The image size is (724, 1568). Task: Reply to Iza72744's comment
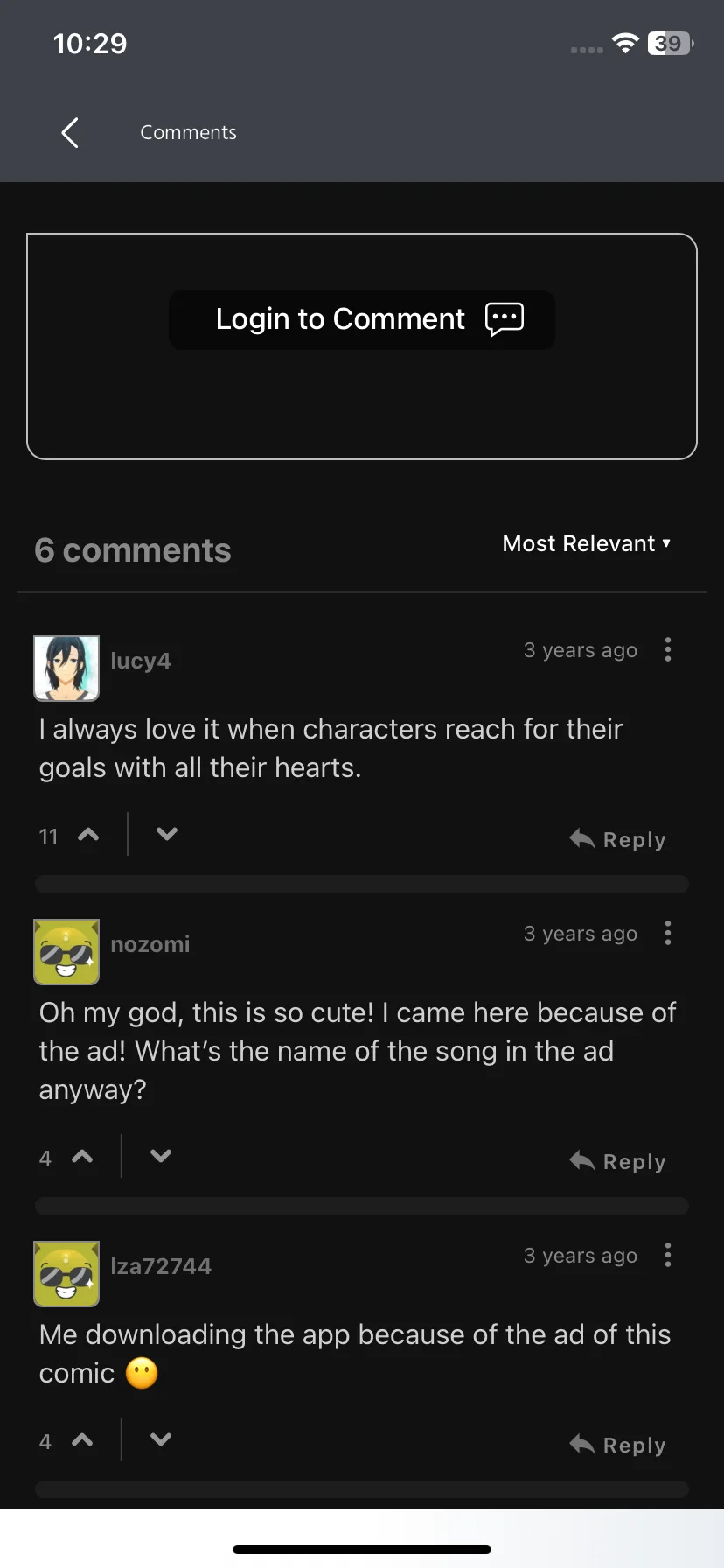618,1445
